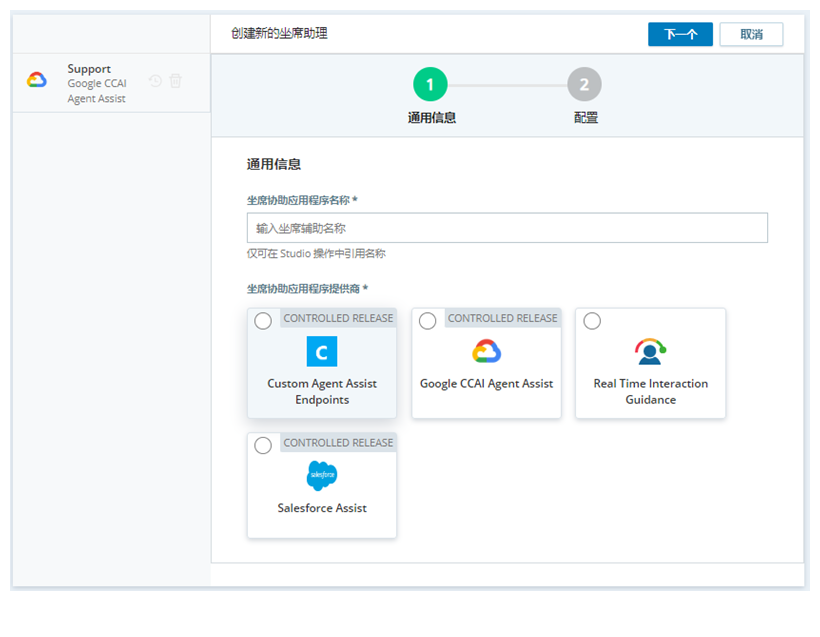Go to step 2 配置
This screenshot has height=637, width=820.
point(584,84)
